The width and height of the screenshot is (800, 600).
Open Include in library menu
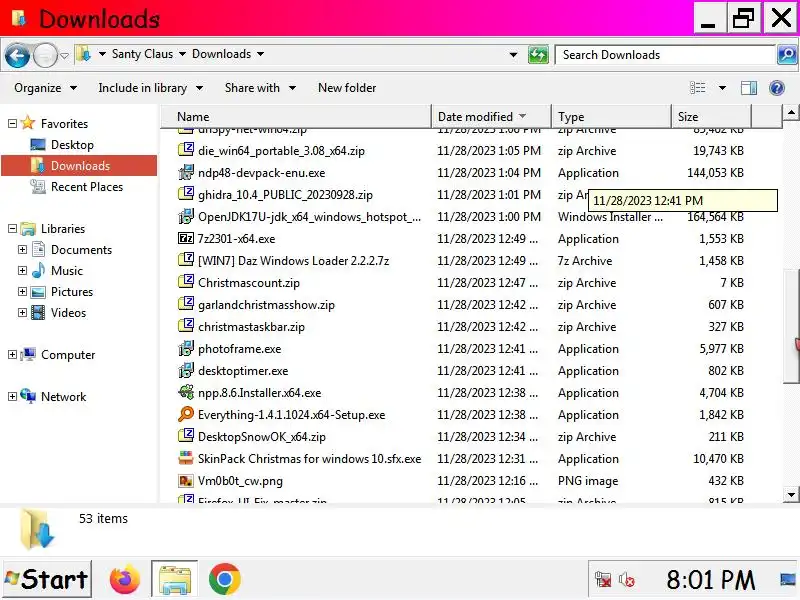(151, 88)
